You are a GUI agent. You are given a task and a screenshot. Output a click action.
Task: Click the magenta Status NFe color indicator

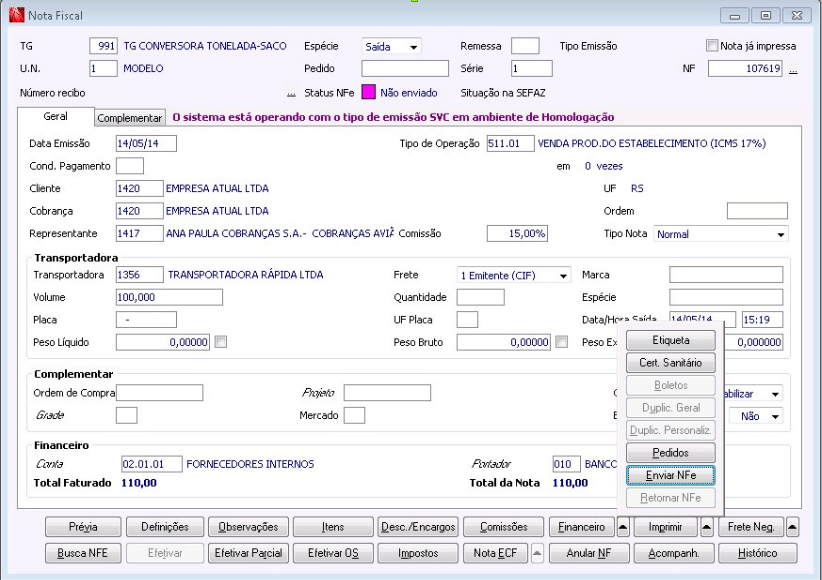pos(368,93)
